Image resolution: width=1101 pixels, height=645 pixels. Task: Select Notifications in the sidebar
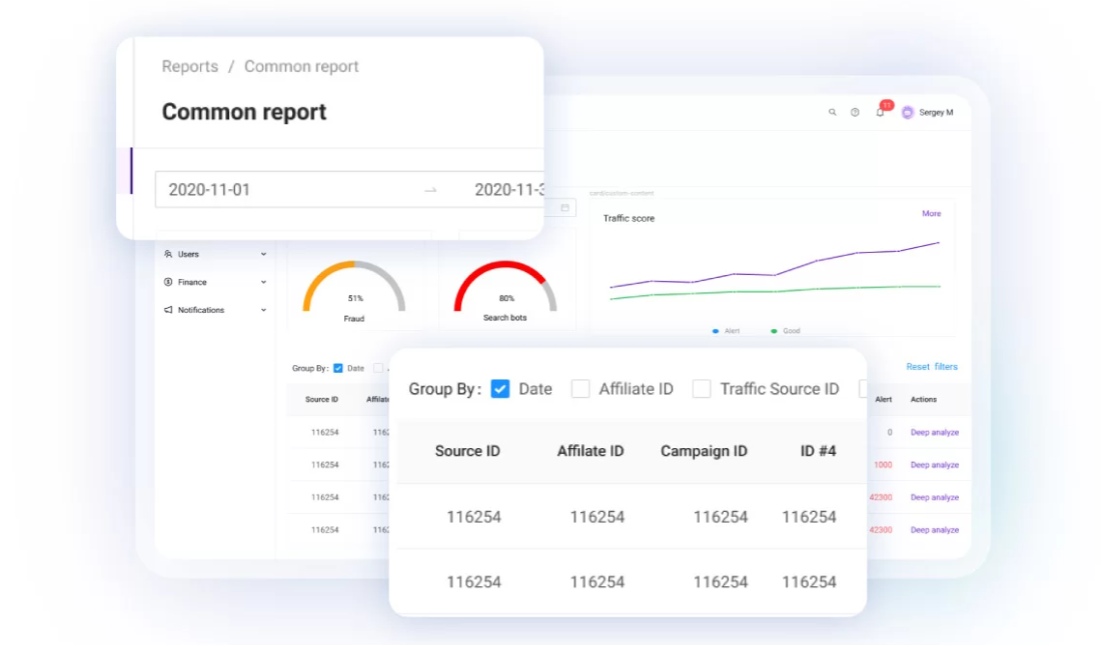point(201,310)
